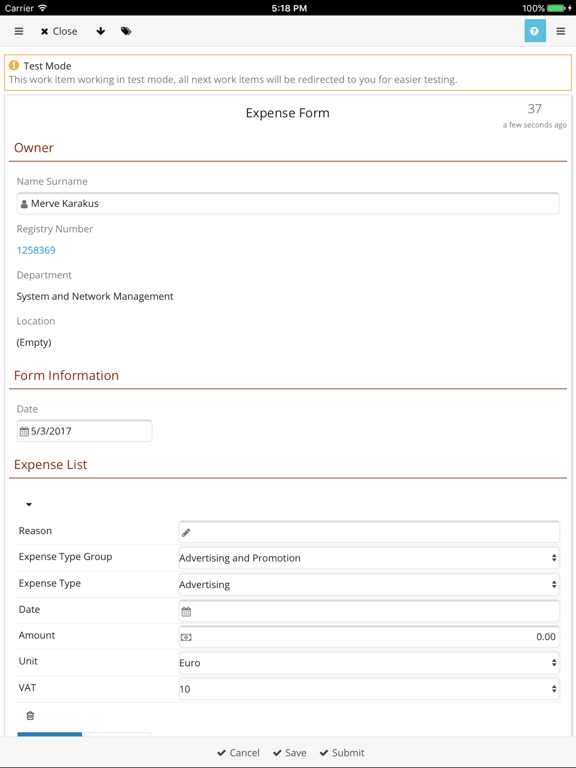Open the blue help button
The image size is (576, 768).
[535, 31]
